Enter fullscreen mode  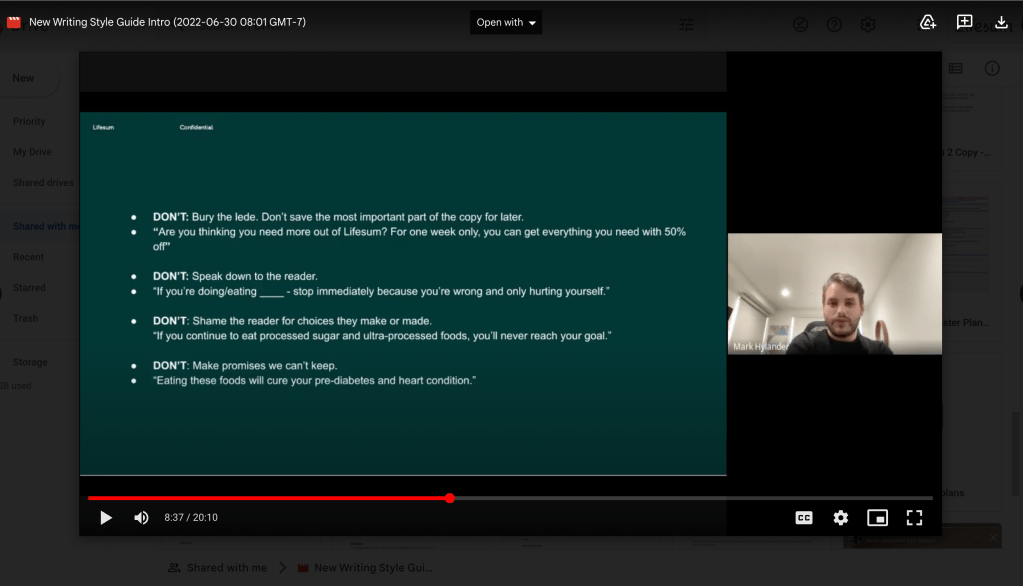(914, 517)
